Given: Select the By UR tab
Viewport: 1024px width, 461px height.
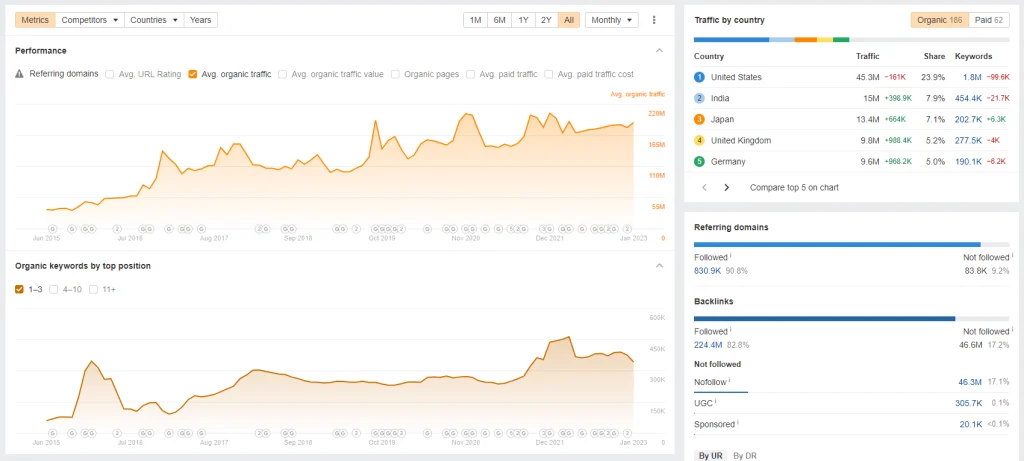Looking at the screenshot, I should [710, 456].
